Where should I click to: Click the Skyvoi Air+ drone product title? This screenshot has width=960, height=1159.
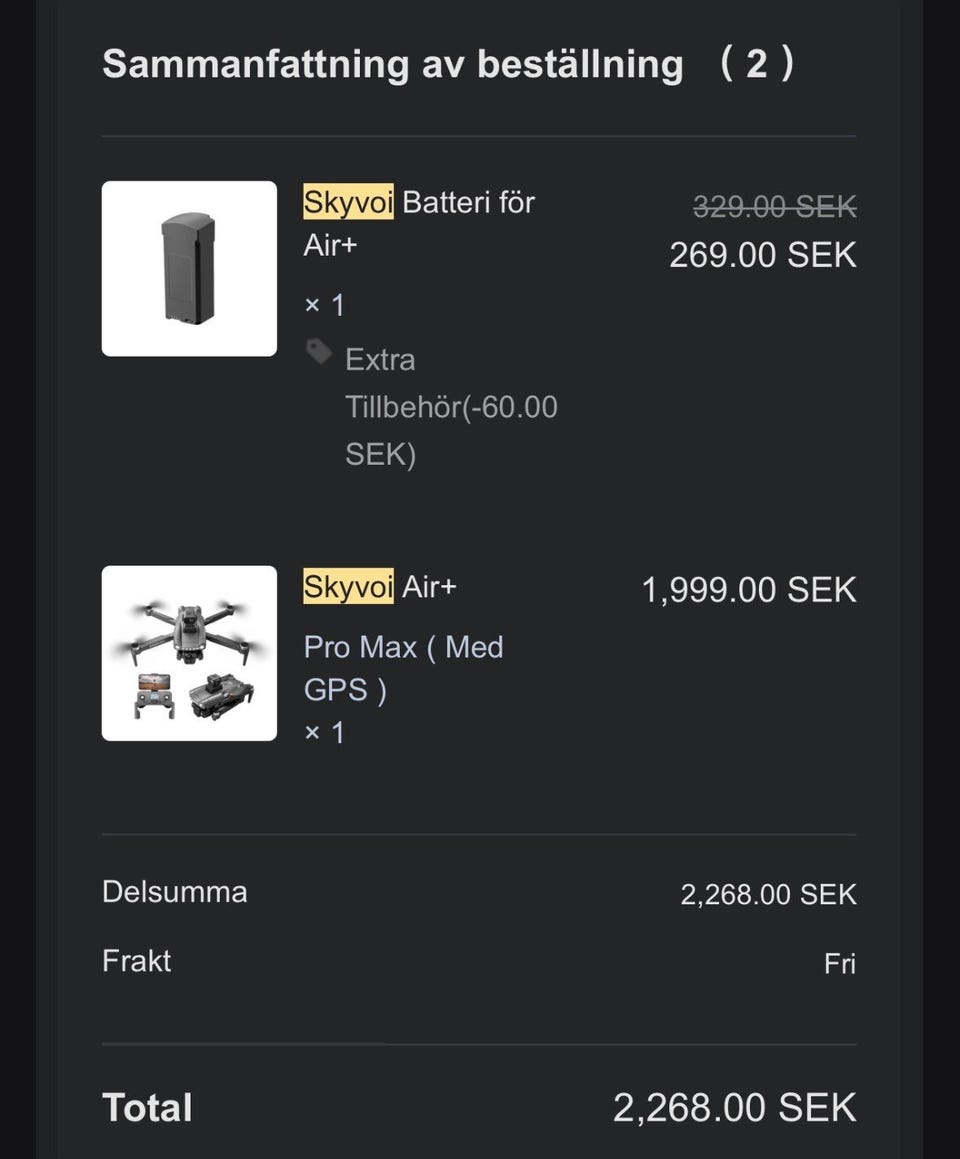(380, 586)
